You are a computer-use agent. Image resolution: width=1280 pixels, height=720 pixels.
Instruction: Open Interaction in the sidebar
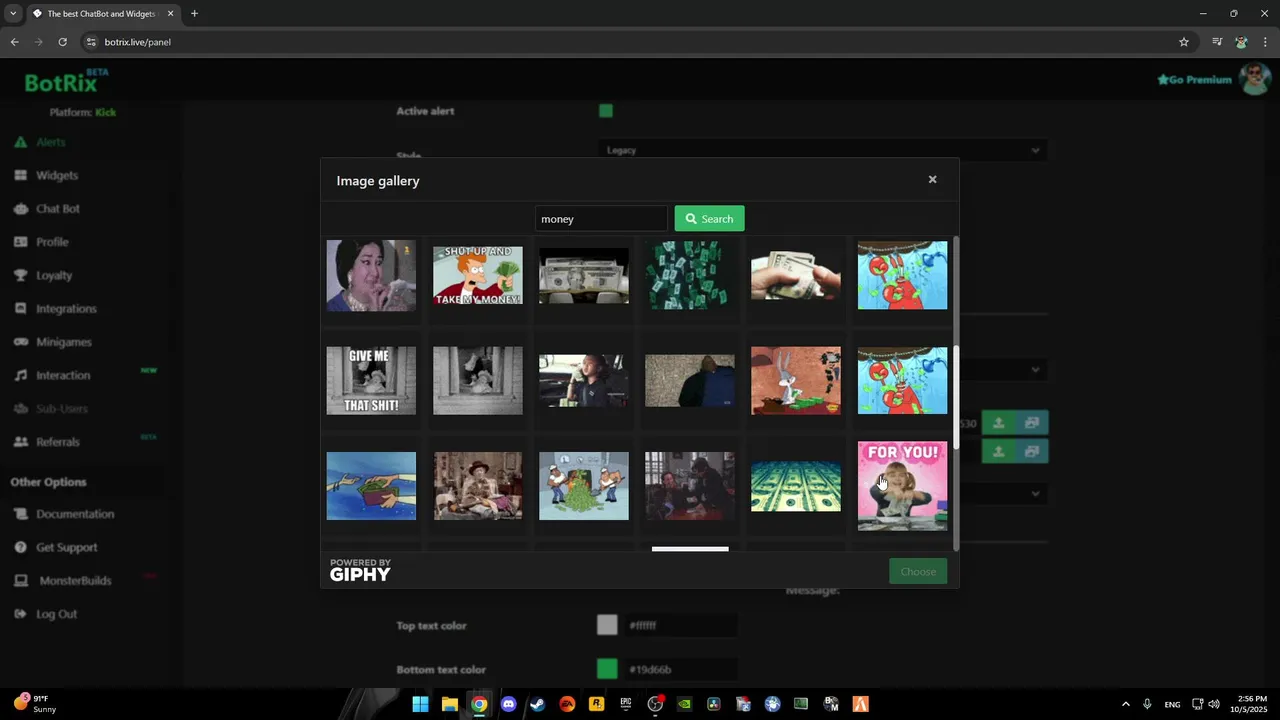pyautogui.click(x=63, y=375)
